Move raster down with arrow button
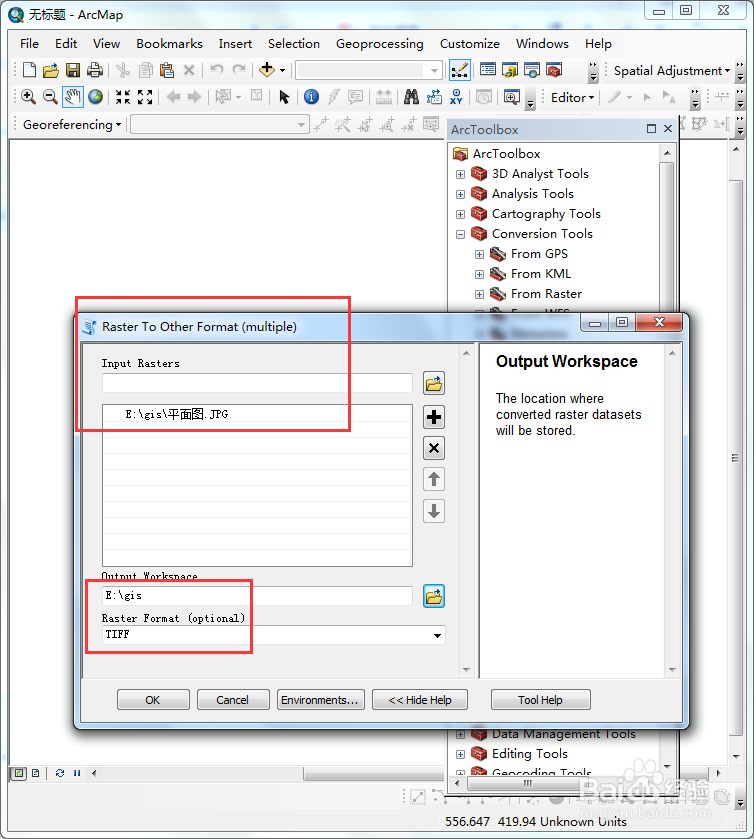Image resolution: width=754 pixels, height=839 pixels. tap(434, 511)
